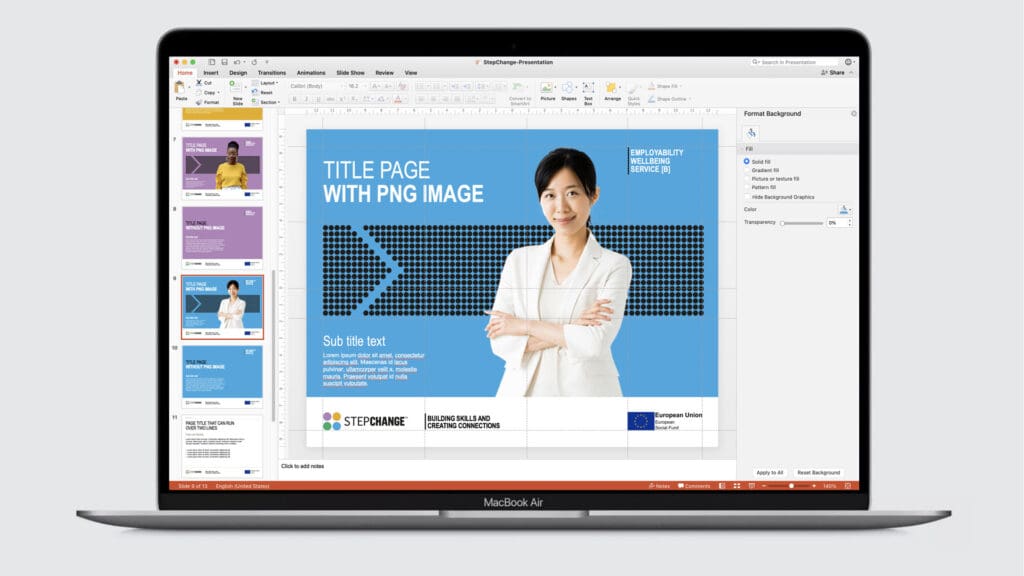Open the Slide Show tab

tap(350, 73)
